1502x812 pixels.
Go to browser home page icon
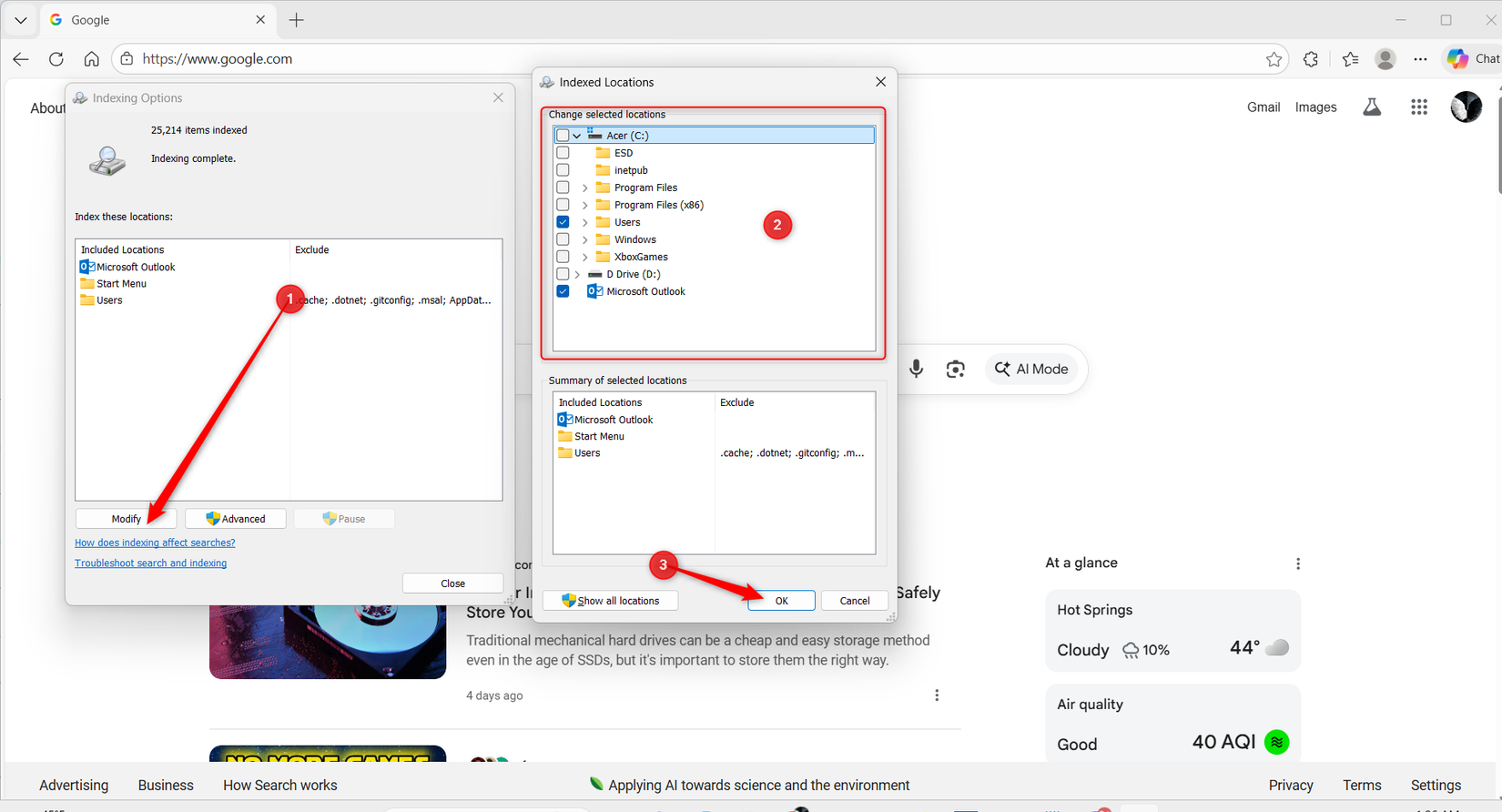tap(91, 59)
